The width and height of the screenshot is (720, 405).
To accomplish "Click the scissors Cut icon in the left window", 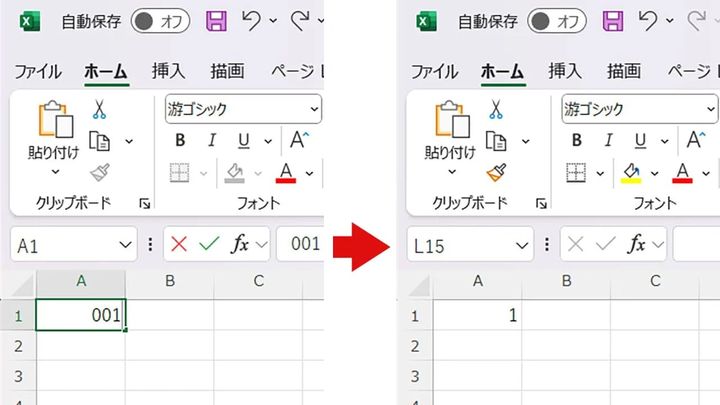I will point(99,109).
